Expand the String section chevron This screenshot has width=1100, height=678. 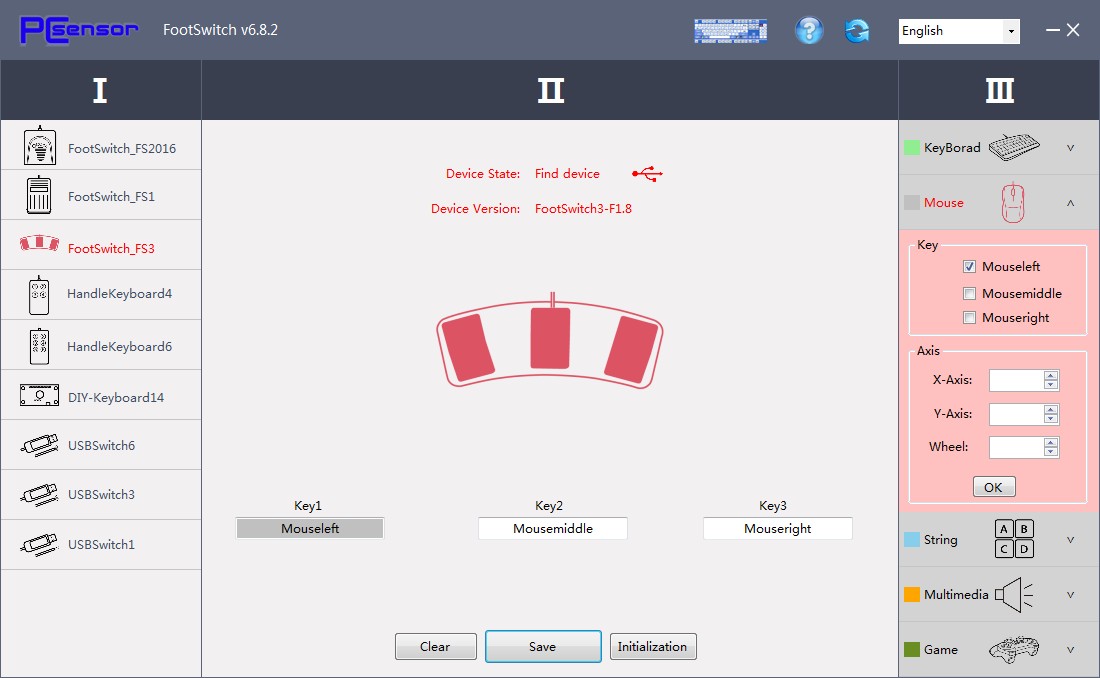tap(1071, 540)
